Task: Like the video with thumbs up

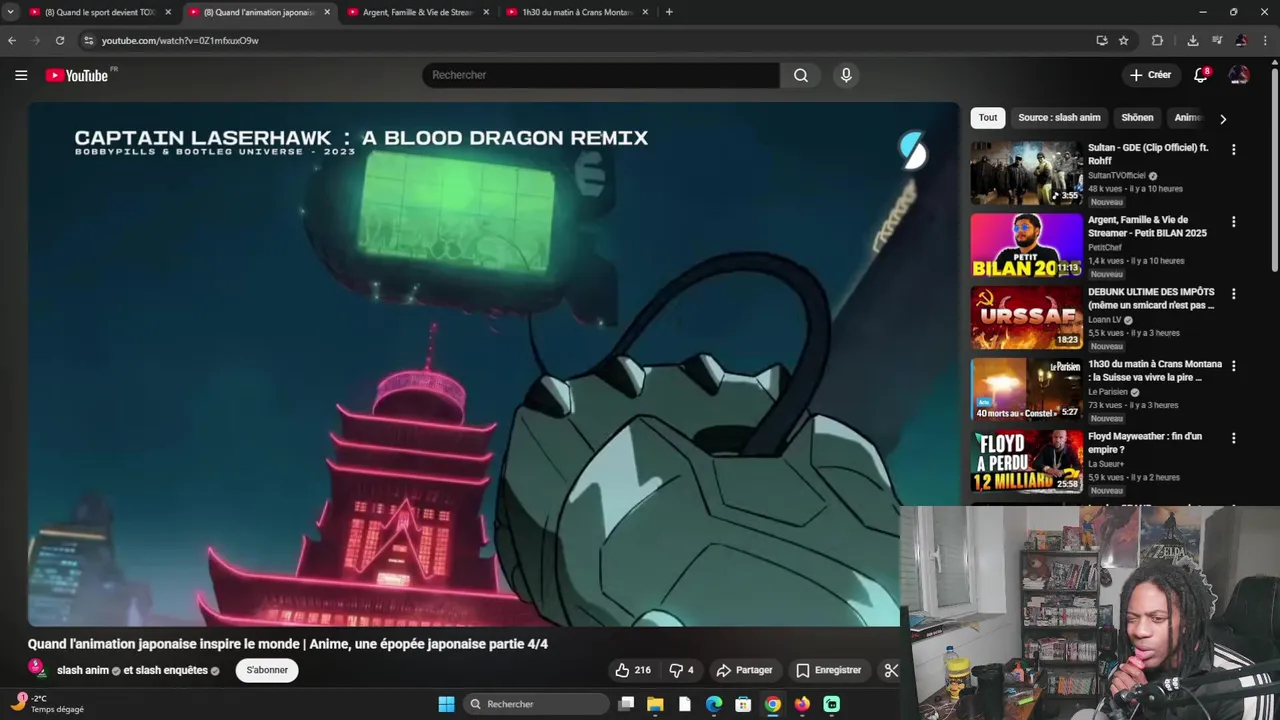Action: click(633, 670)
